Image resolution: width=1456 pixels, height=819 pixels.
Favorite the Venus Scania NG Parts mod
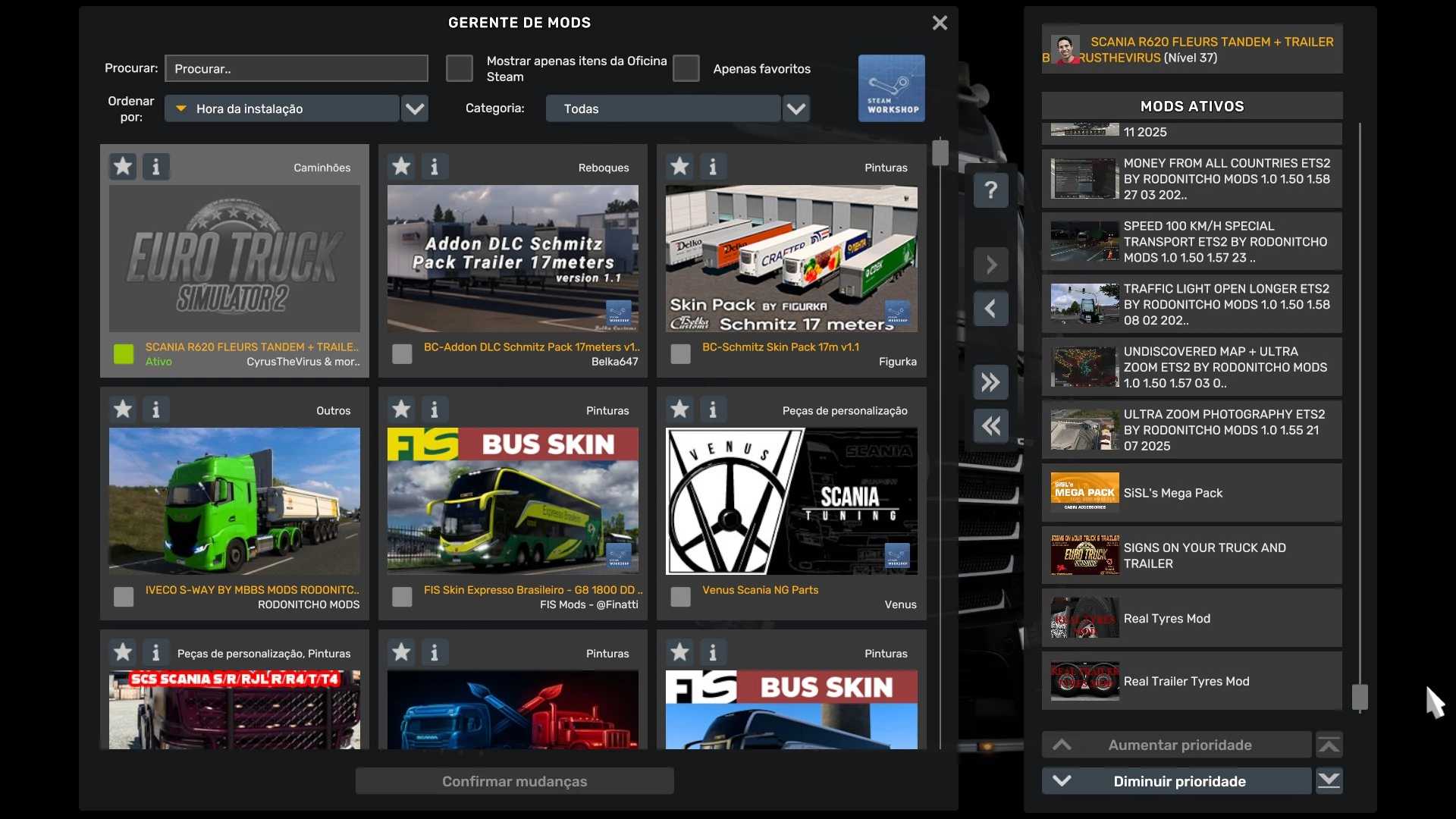(x=679, y=409)
